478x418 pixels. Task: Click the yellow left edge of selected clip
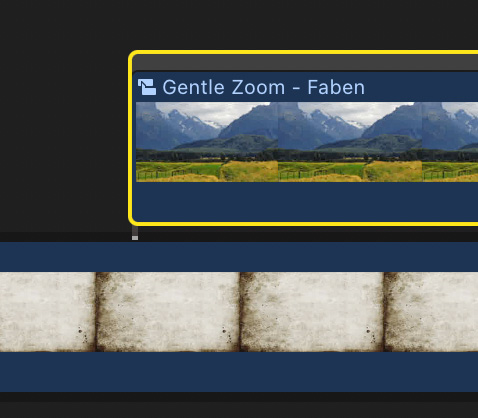pyautogui.click(x=130, y=138)
